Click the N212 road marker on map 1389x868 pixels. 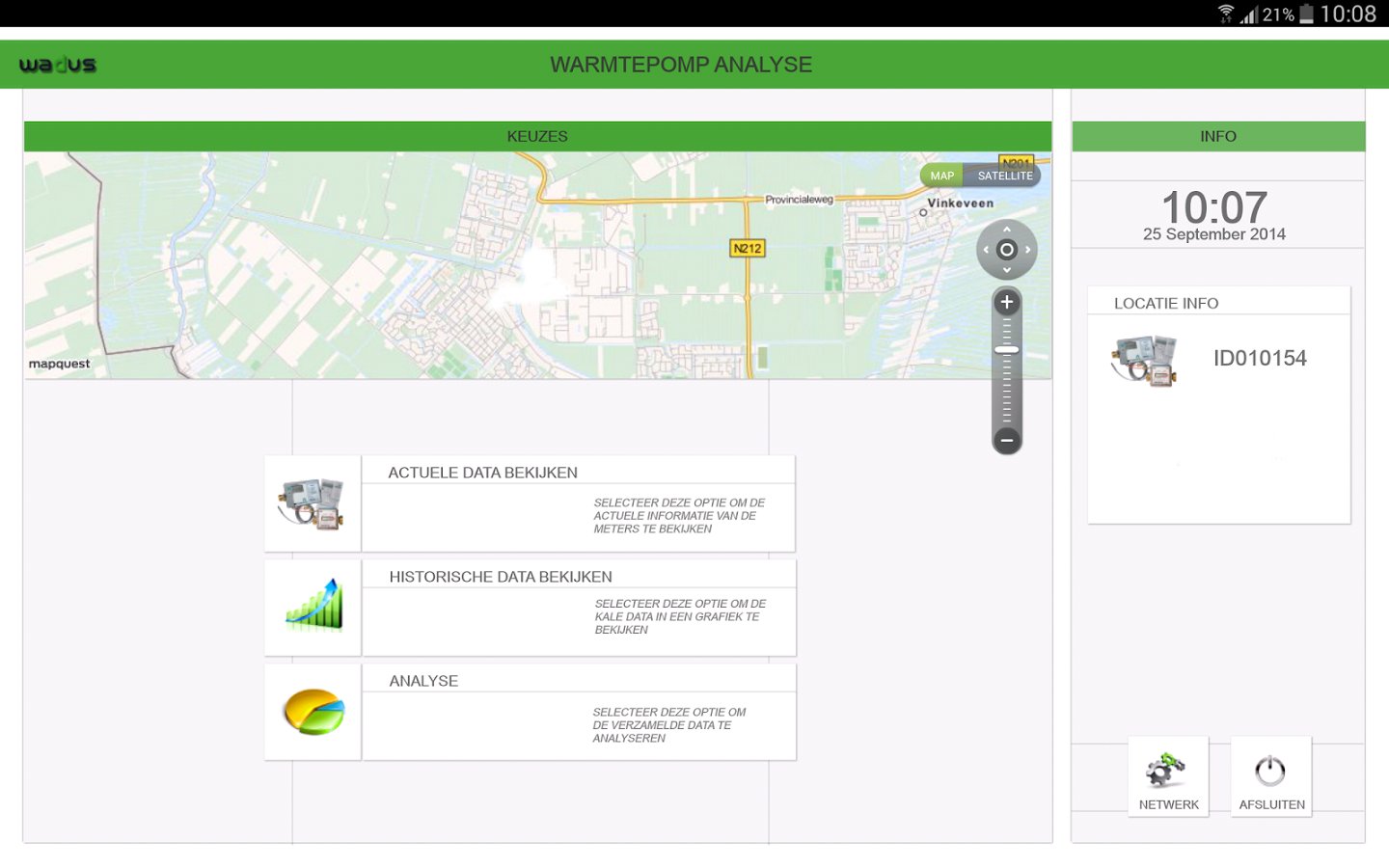pyautogui.click(x=748, y=248)
